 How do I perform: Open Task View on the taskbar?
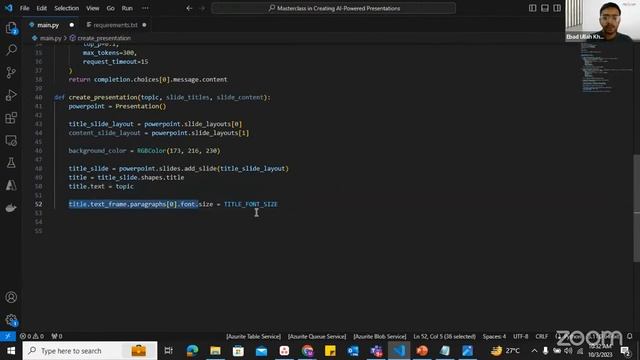pyautogui.click(x=168, y=351)
